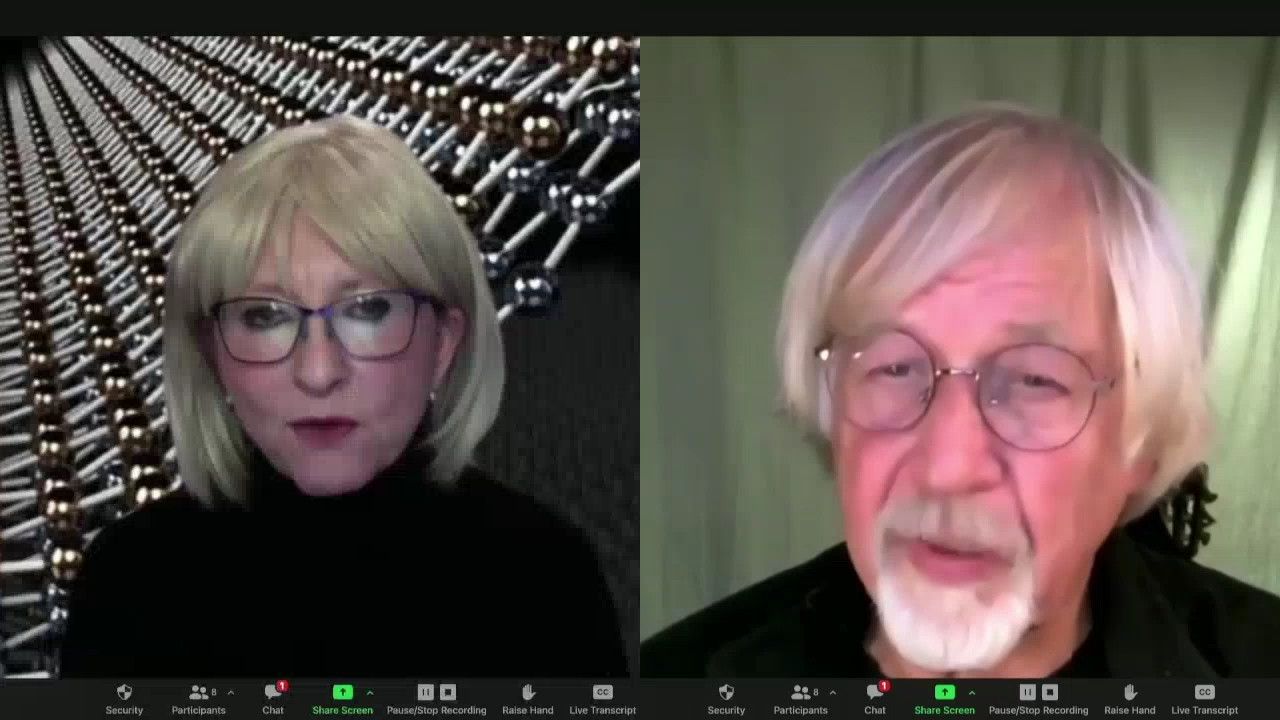This screenshot has height=720, width=1280.
Task: Expand Participants chevron in the right toolbar
Action: pos(833,692)
